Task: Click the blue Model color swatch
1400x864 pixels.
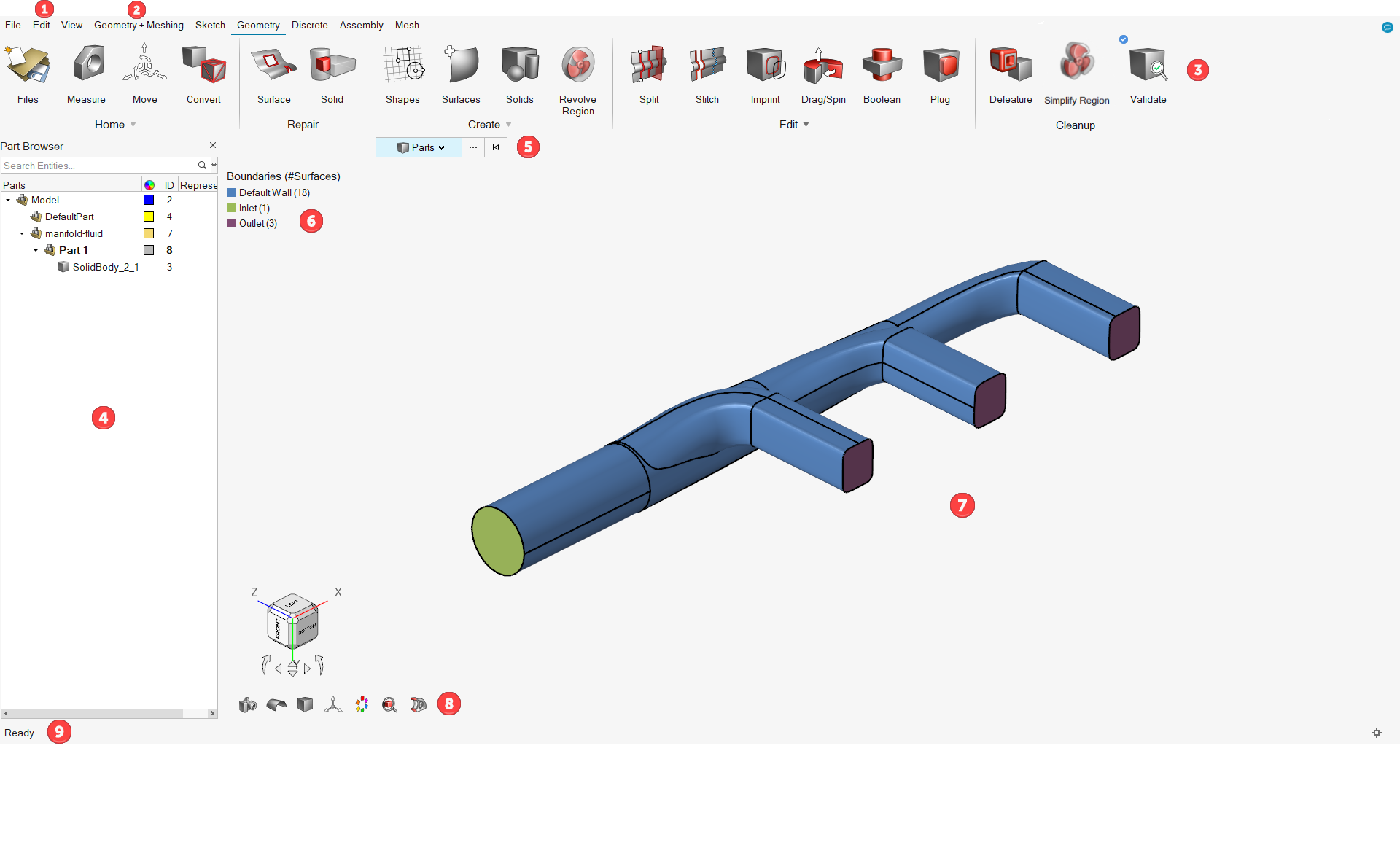Action: (x=149, y=200)
